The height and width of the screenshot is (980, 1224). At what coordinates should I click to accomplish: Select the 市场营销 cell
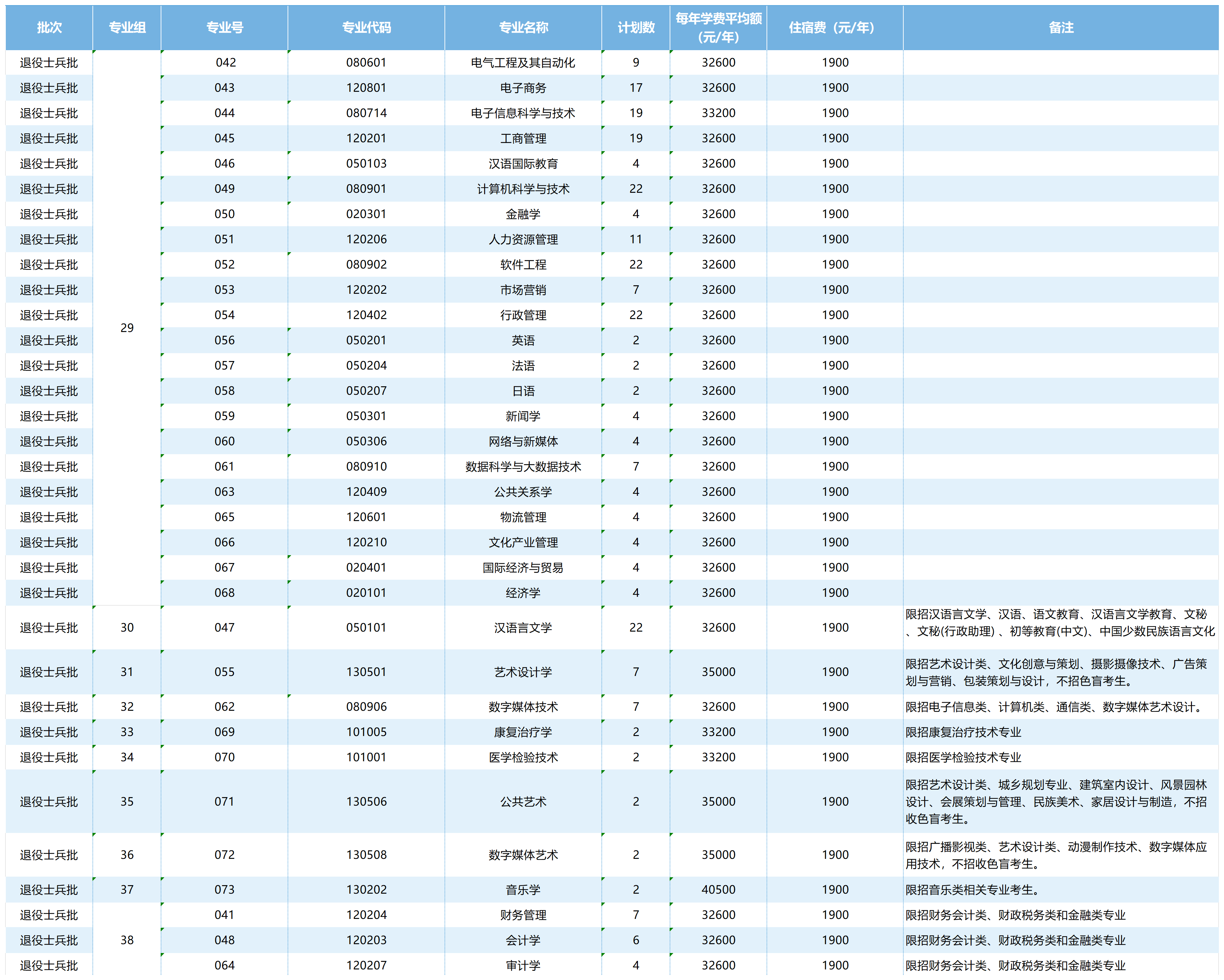click(523, 290)
